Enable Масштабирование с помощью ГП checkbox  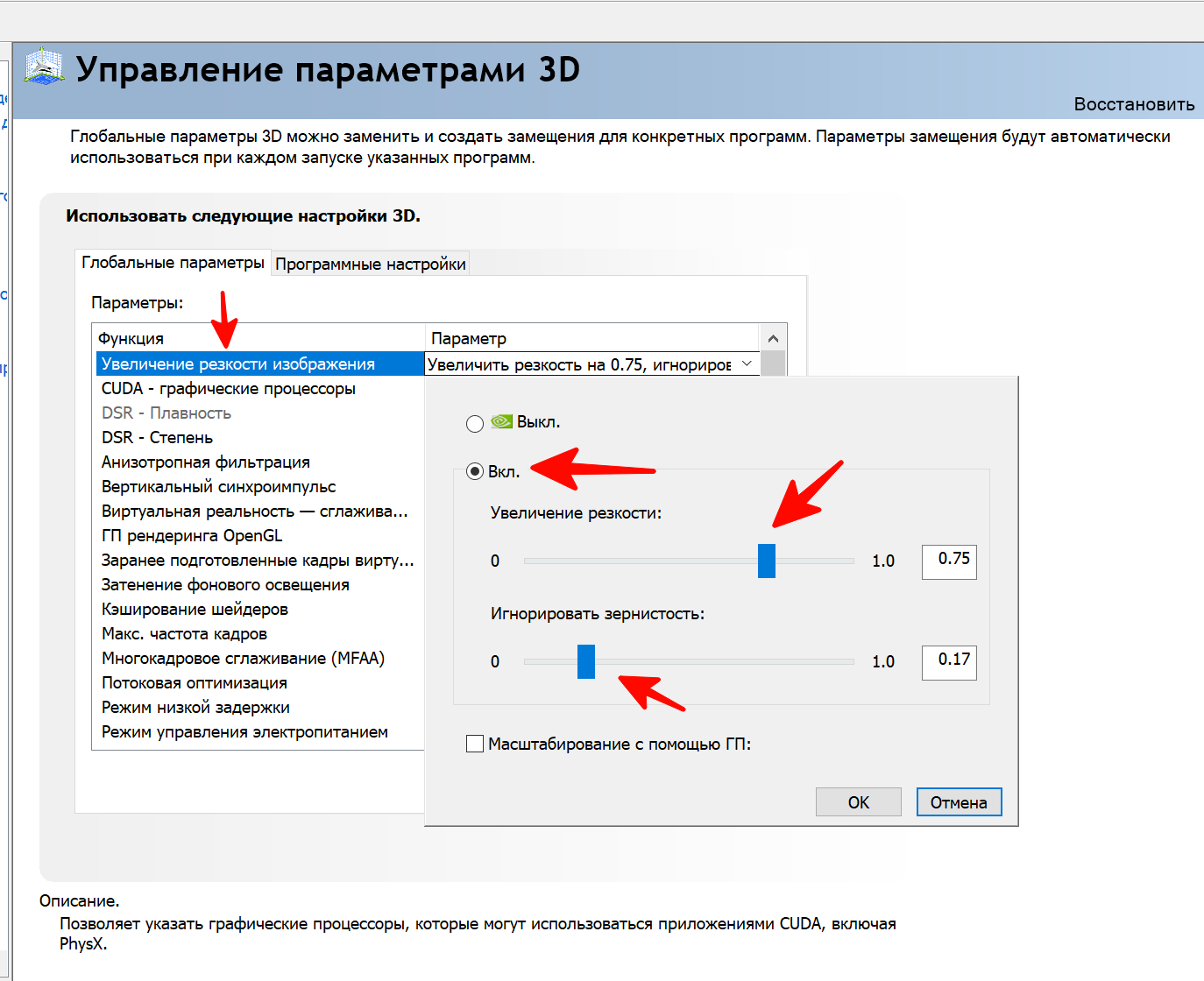click(x=475, y=744)
